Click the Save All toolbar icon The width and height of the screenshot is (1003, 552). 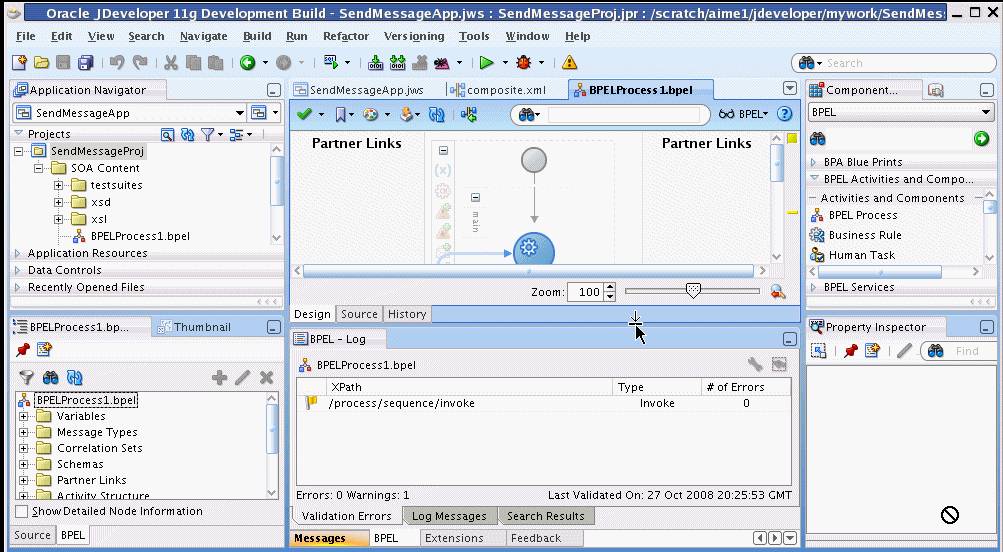85,63
